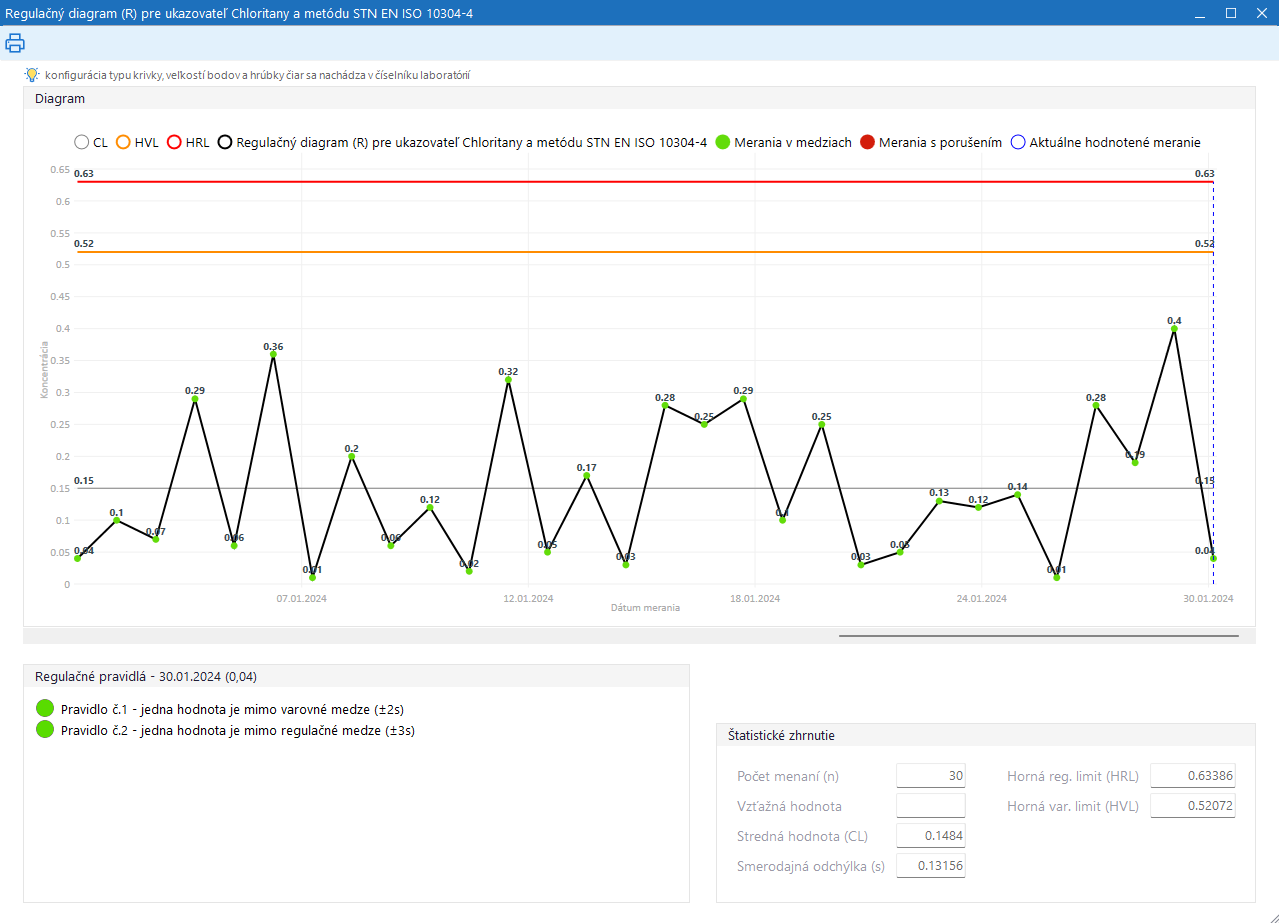Maximize the control chart window

tap(1231, 13)
